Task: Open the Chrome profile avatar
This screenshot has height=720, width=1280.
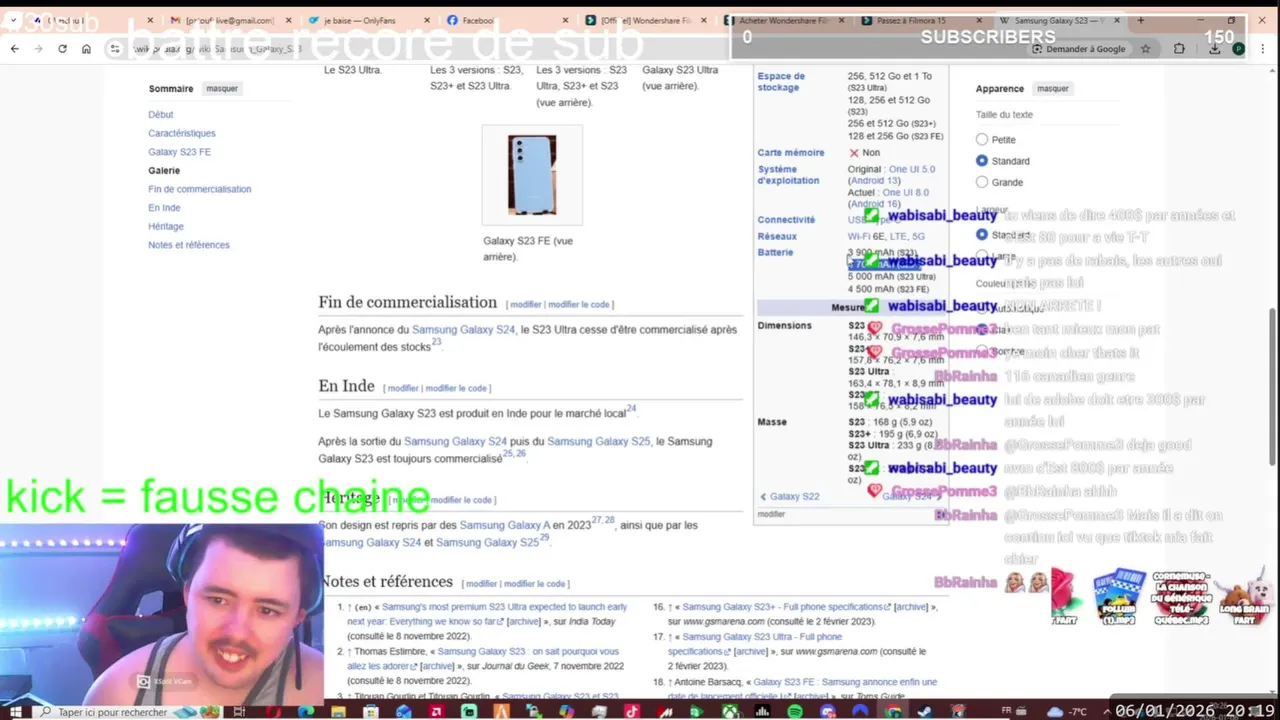Action: point(1239,48)
